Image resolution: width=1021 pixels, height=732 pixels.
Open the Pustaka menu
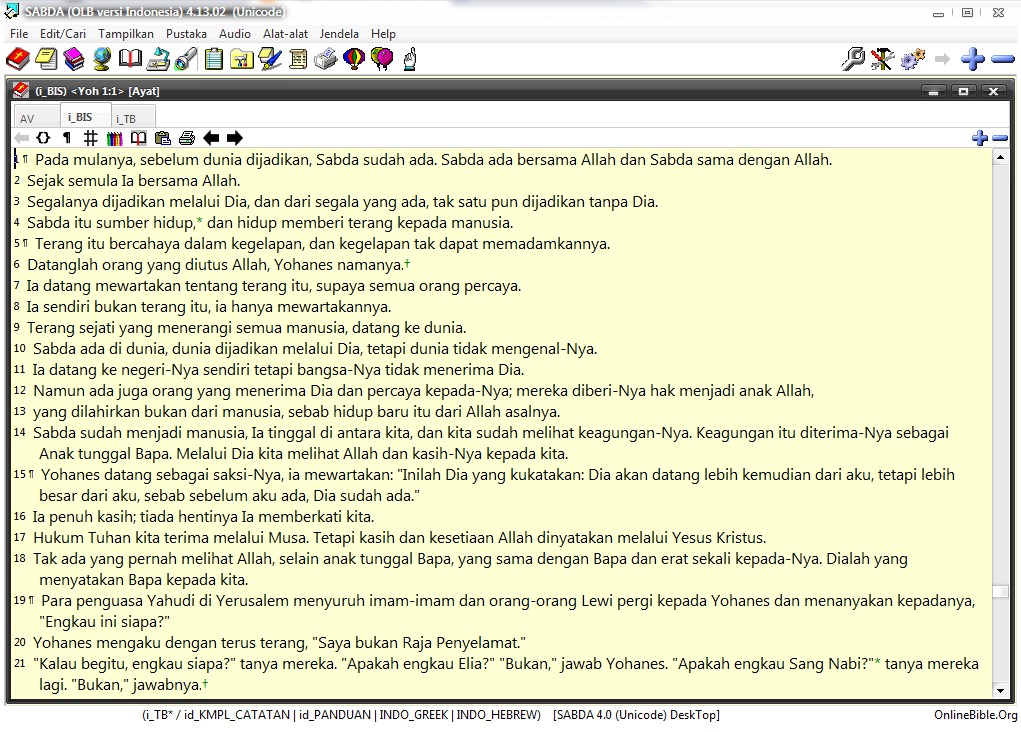tap(186, 33)
